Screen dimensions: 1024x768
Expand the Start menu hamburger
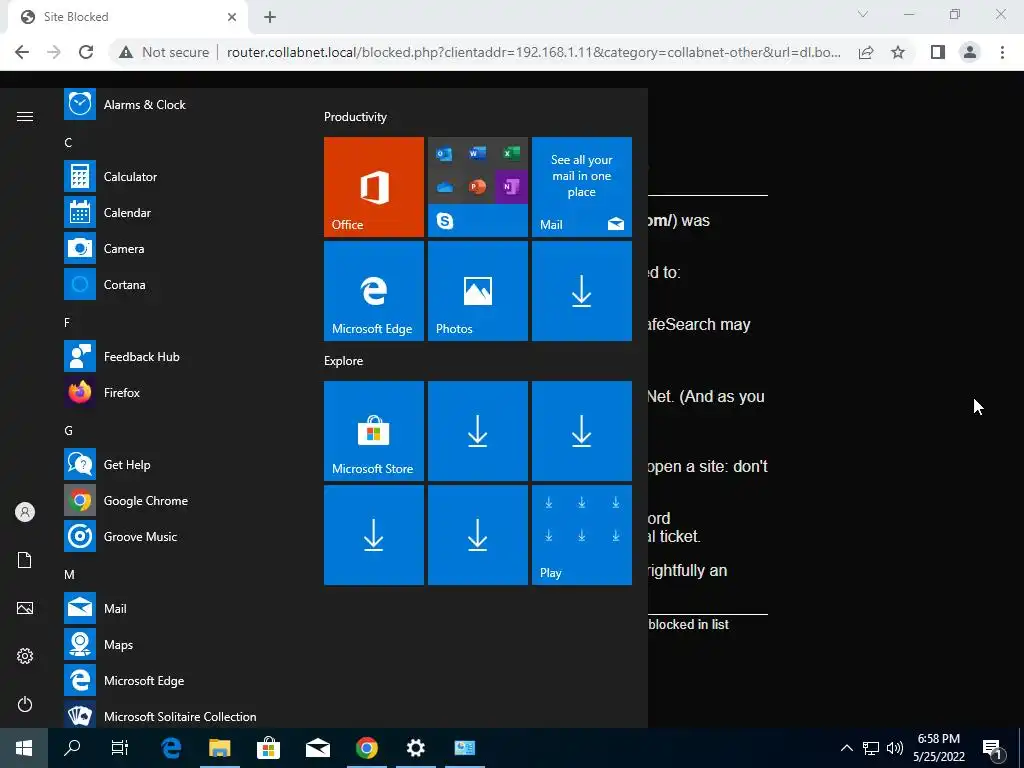(x=25, y=116)
